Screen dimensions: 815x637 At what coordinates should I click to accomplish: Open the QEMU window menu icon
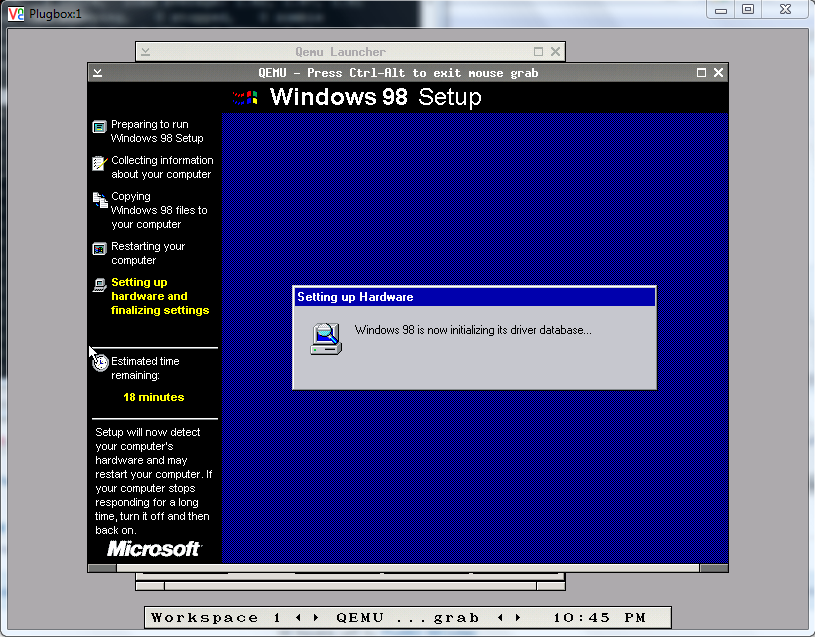98,73
